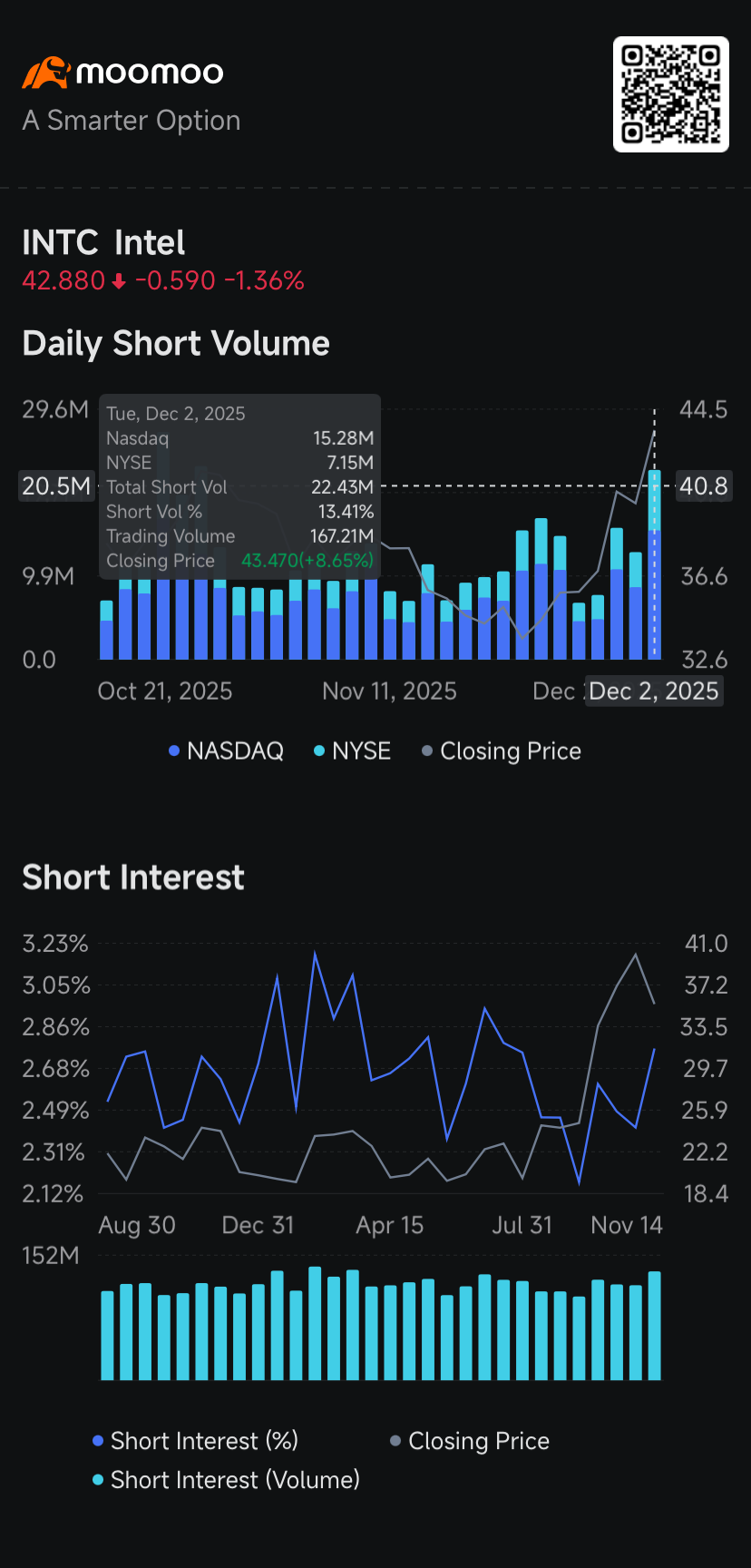Click the Nov 11, 2025 axis label
This screenshot has height=1568, width=751.
(x=389, y=691)
